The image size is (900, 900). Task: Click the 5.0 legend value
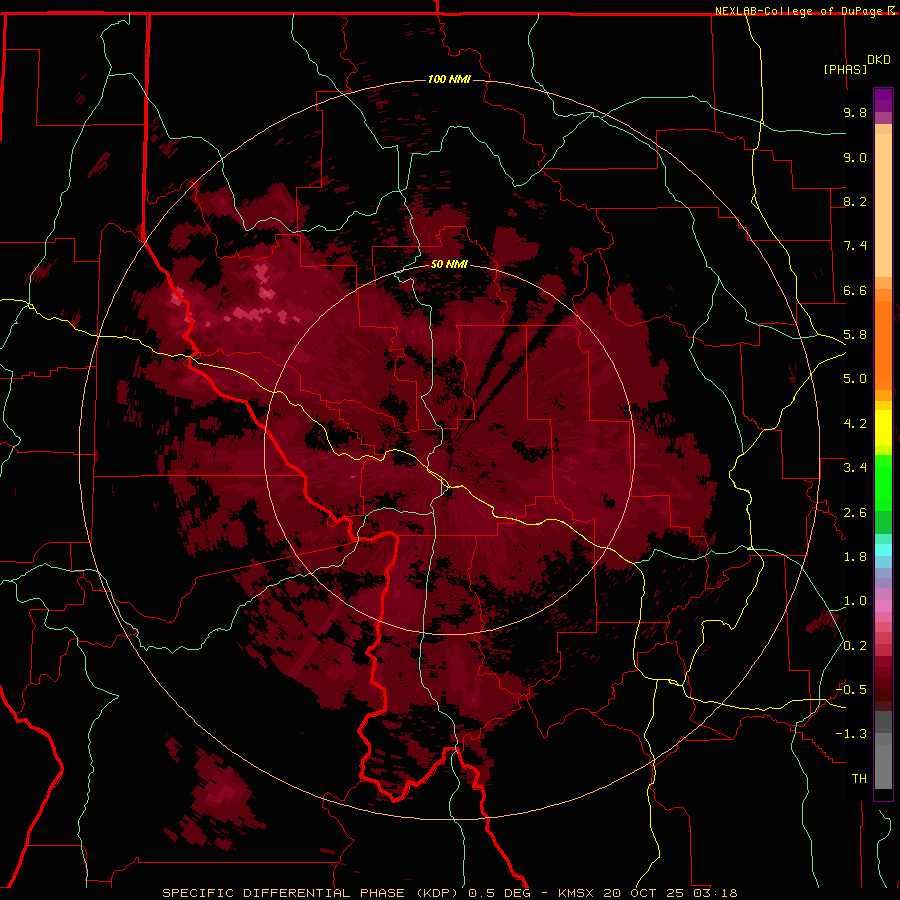coord(855,379)
